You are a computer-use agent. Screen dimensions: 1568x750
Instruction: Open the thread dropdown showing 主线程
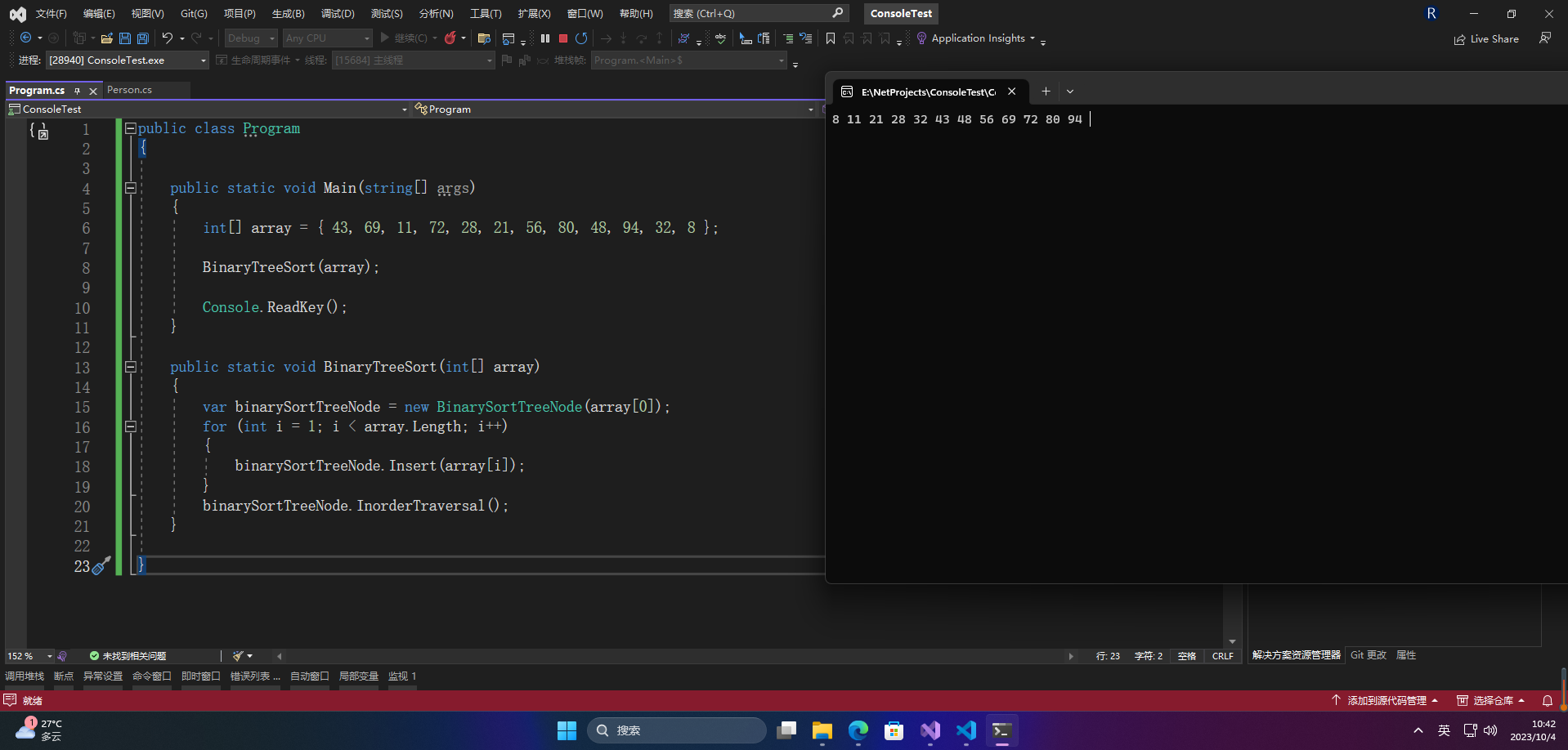414,60
